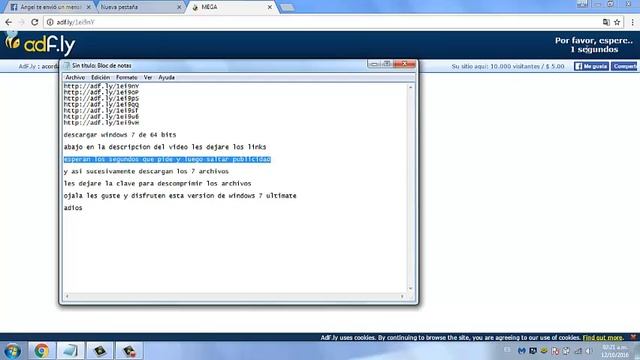Close the Bloc de notas window
The width and height of the screenshot is (640, 360).
tap(404, 64)
